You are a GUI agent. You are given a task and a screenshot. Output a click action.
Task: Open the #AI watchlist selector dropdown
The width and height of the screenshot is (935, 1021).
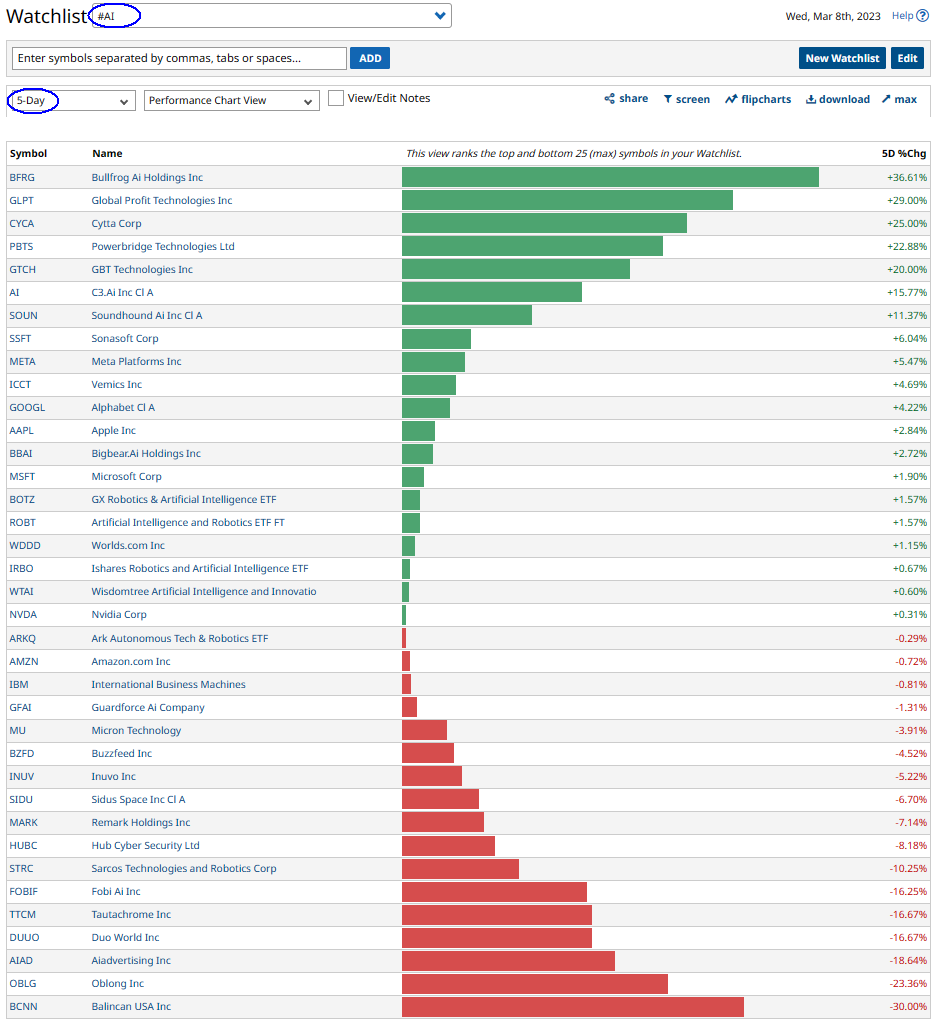272,16
